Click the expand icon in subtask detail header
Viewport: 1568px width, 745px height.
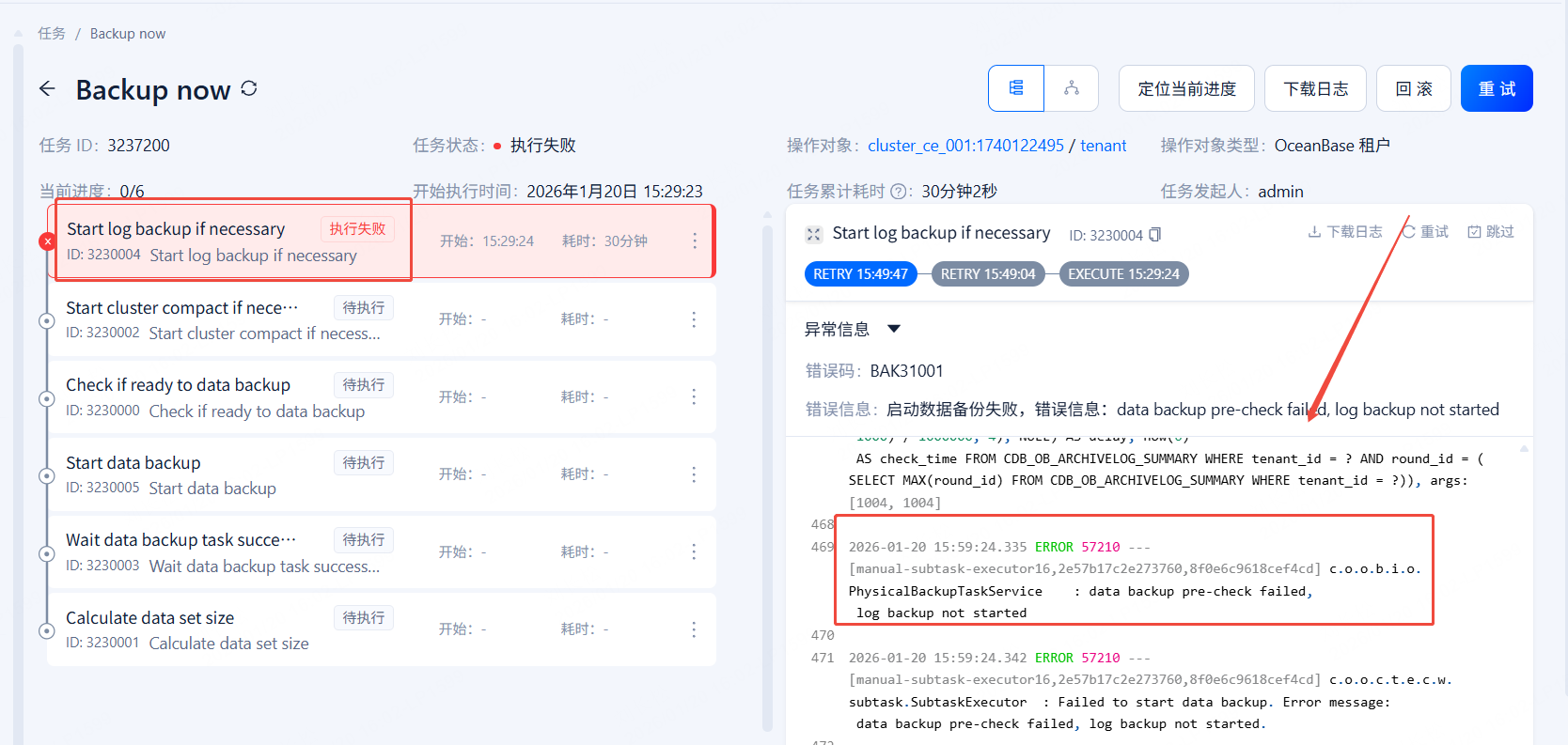tap(814, 234)
